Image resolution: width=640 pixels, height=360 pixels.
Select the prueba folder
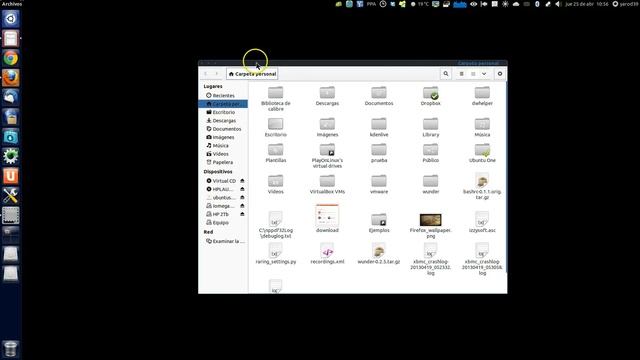click(379, 153)
